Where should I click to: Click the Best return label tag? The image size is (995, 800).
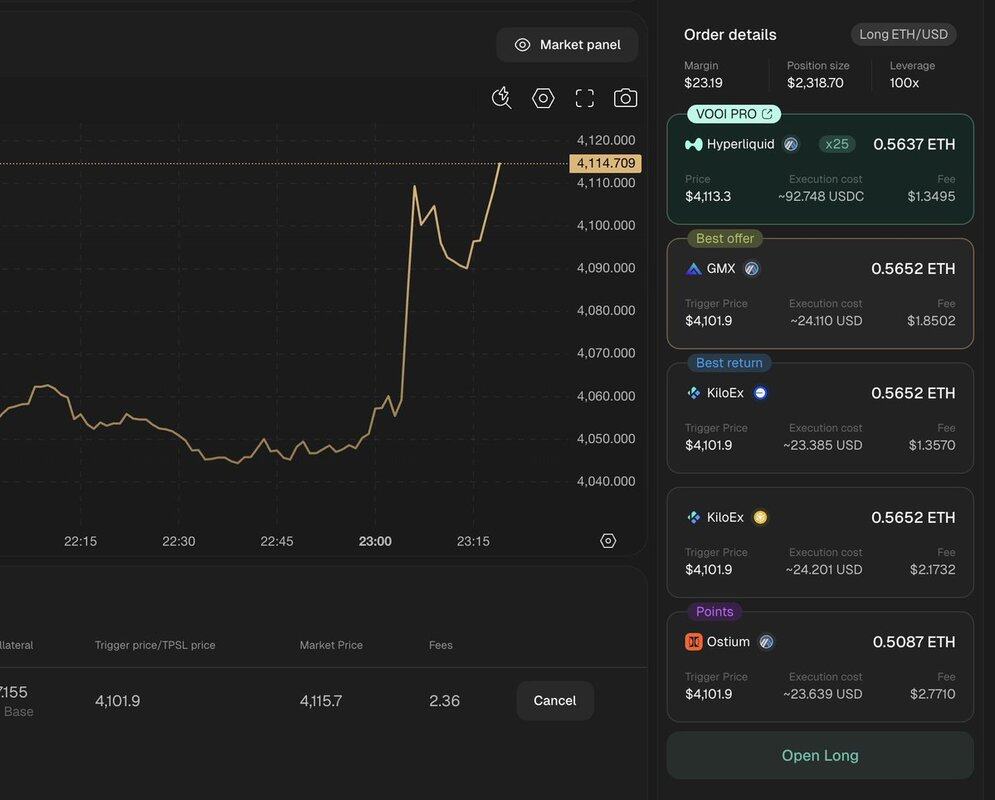coord(729,363)
